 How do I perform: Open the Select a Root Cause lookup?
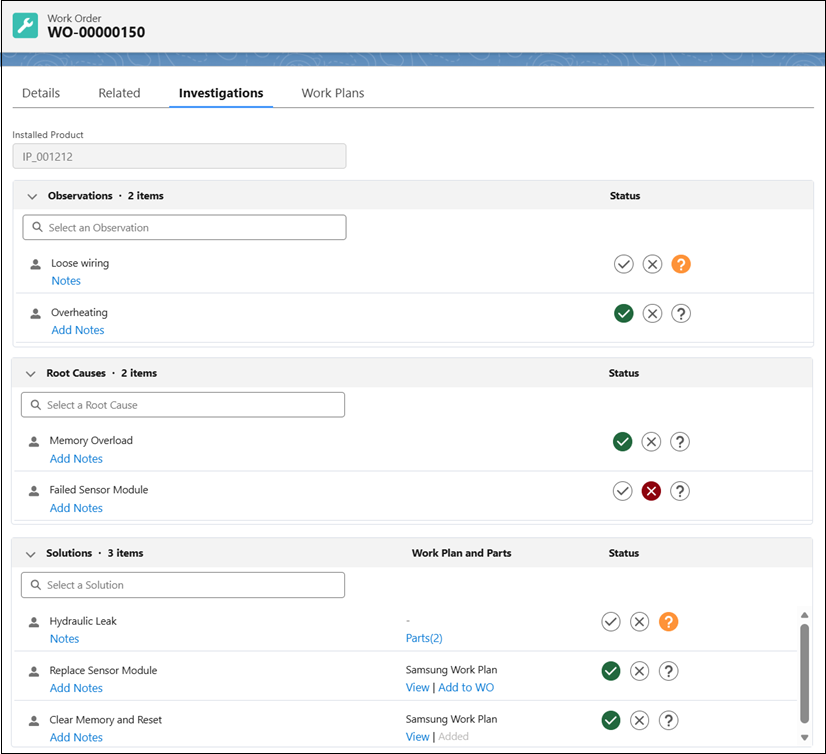183,405
